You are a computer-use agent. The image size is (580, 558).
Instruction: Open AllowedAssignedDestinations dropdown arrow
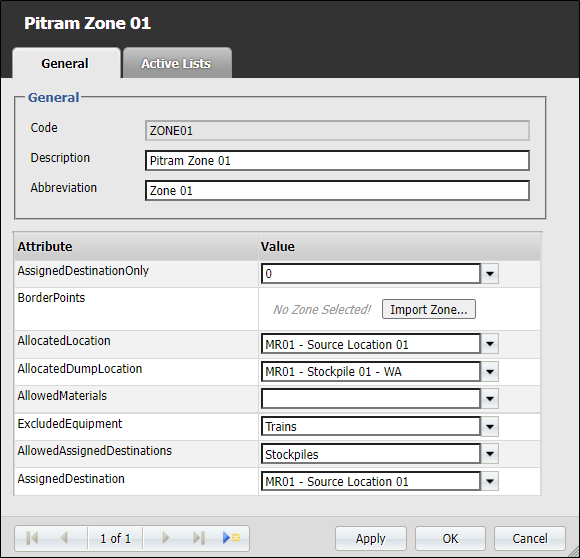coord(490,454)
